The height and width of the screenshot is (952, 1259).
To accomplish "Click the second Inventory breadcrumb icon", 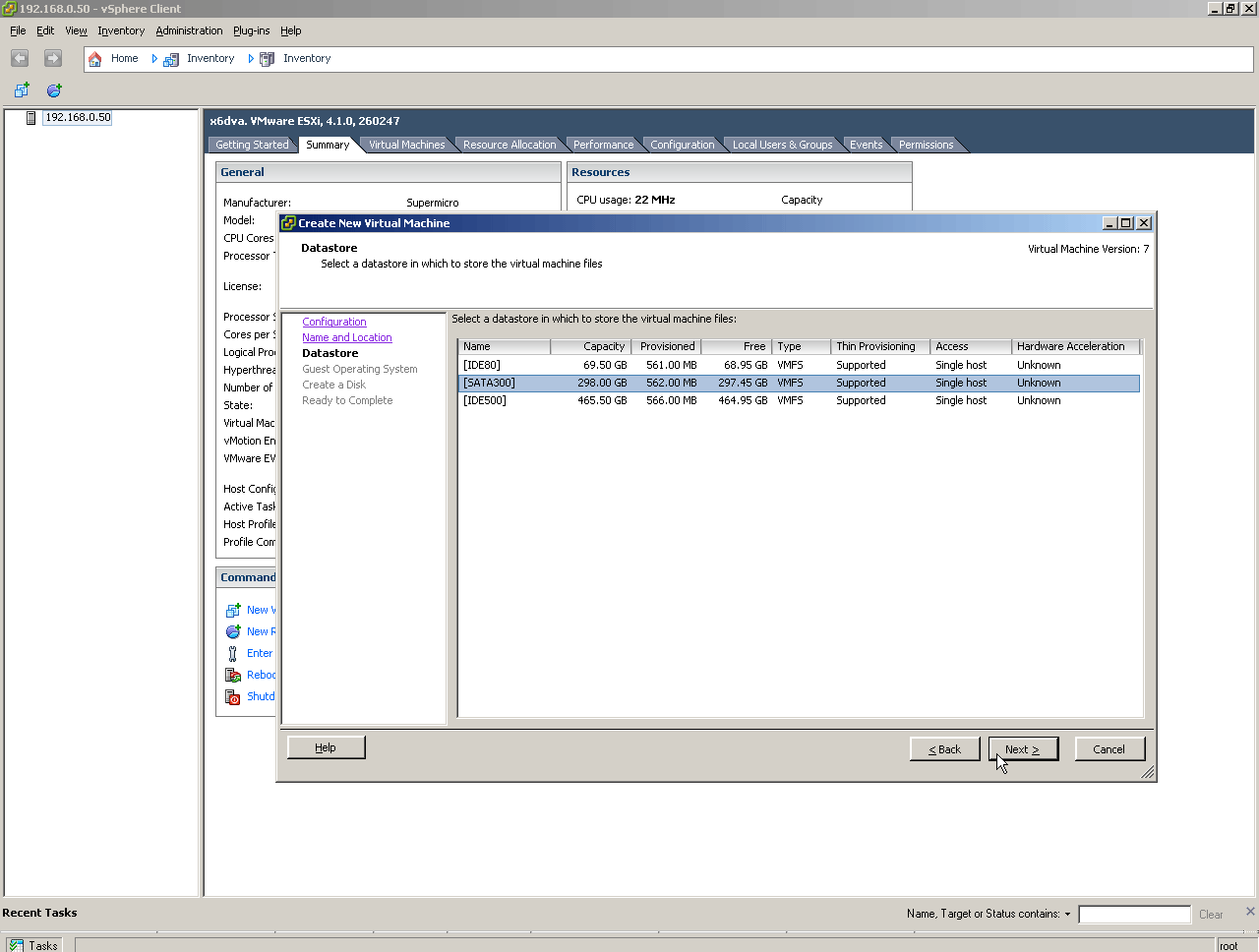I will pyautogui.click(x=267, y=59).
